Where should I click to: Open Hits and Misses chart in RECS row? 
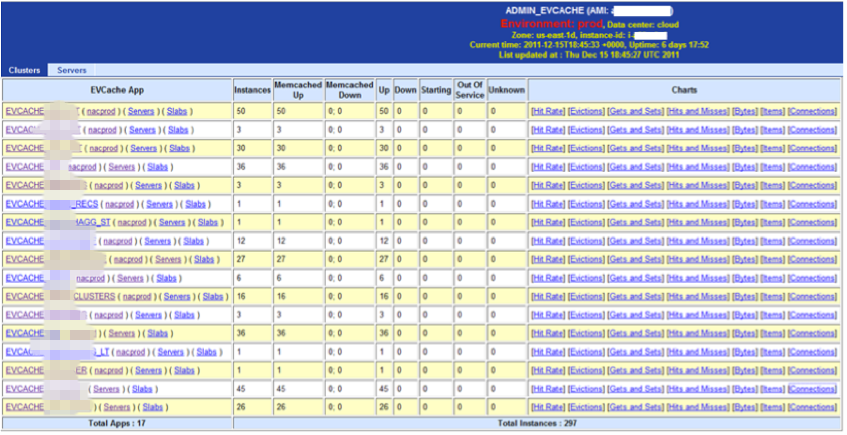tap(697, 204)
